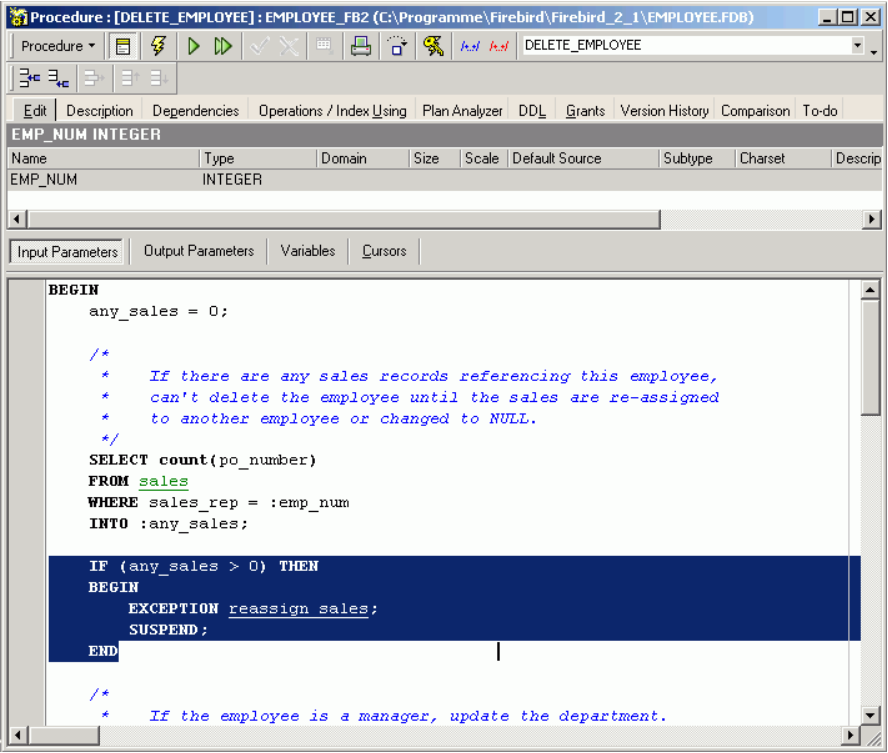The width and height of the screenshot is (888, 753).
Task: Click the first insert-parameter icon in second toolbar
Action: [30, 79]
